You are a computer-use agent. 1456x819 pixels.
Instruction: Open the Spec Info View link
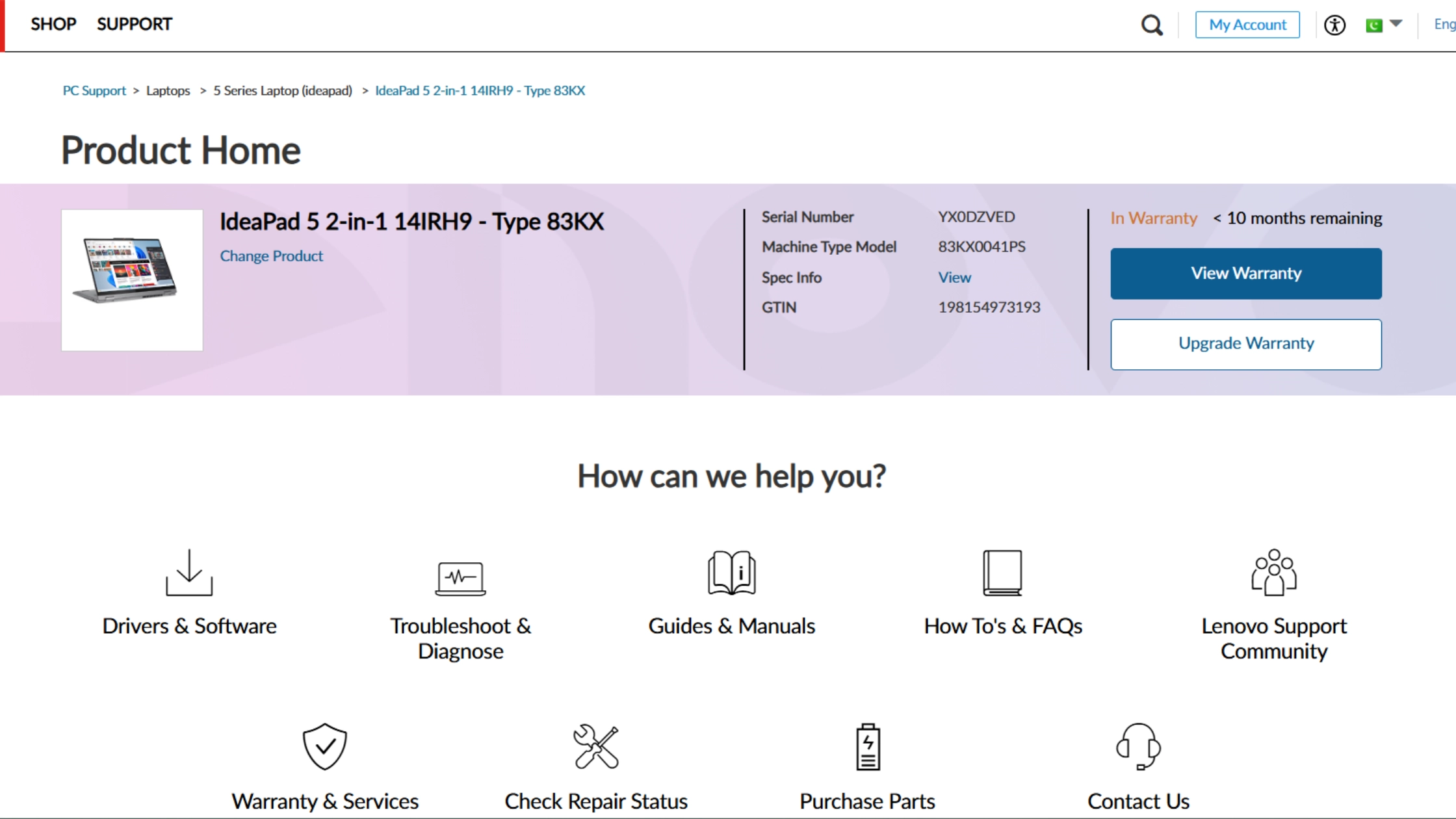954,278
